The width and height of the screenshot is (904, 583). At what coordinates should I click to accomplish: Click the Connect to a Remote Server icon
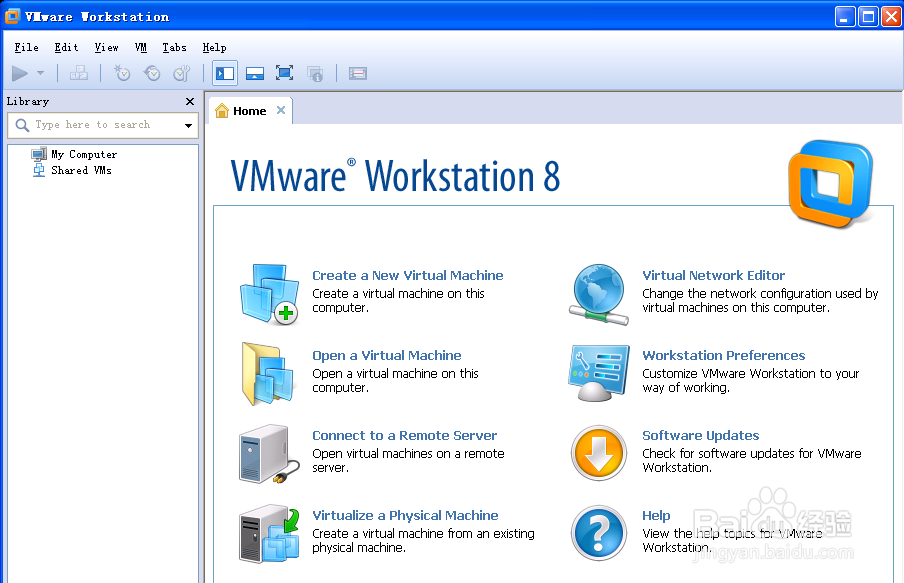point(269,454)
